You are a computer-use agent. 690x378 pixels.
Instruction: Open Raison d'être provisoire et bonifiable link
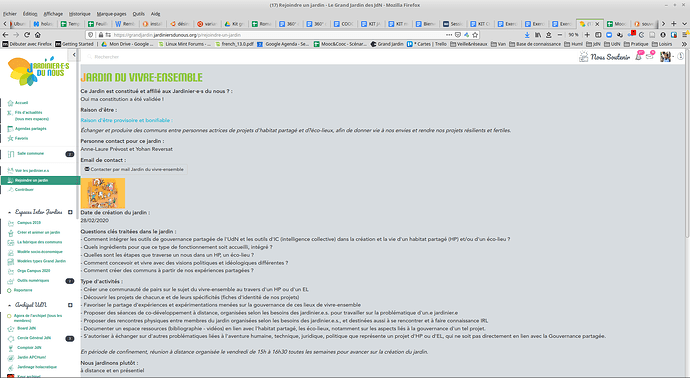[x=126, y=120]
